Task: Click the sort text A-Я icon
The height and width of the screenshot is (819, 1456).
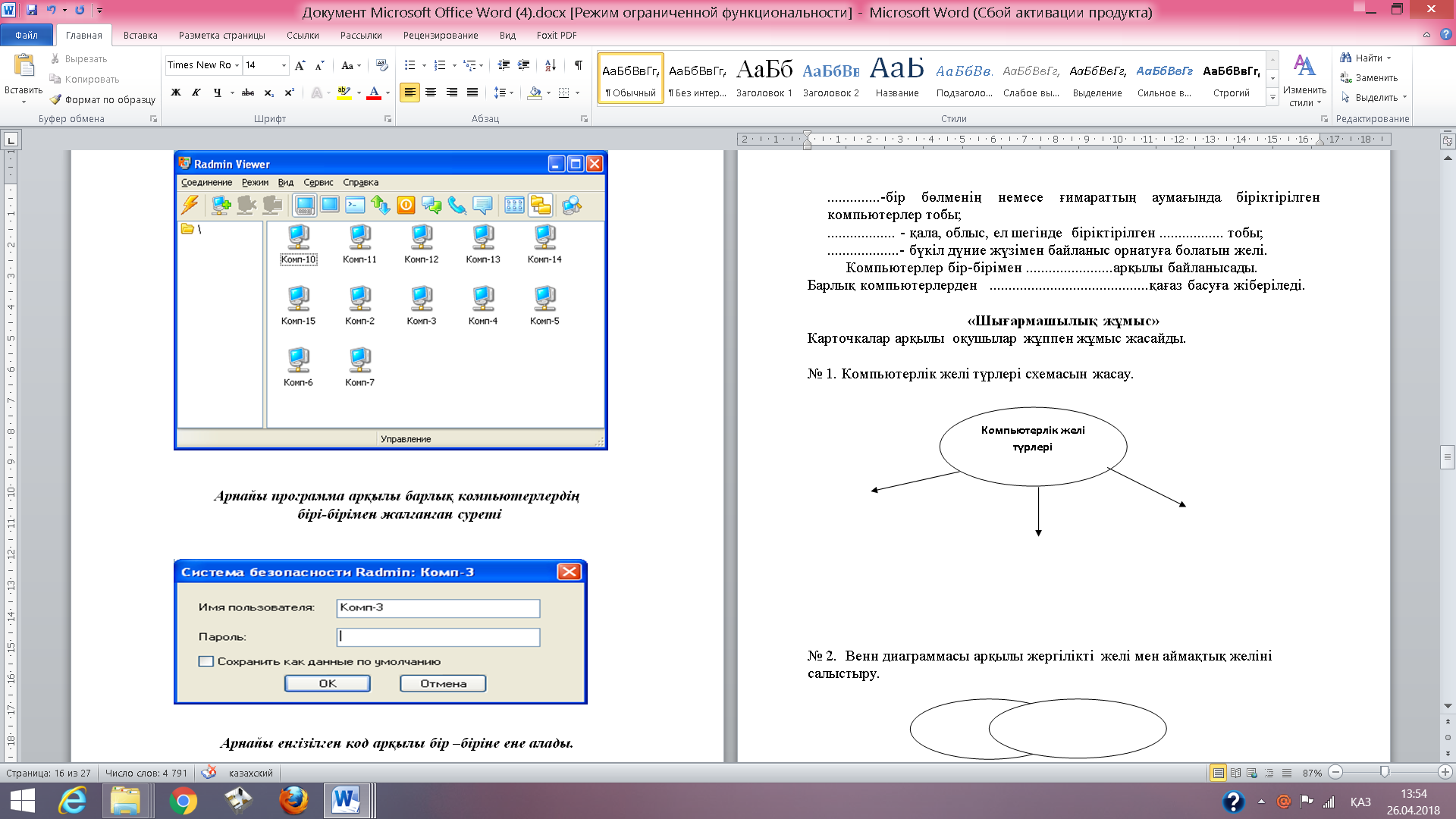Action: click(x=551, y=65)
